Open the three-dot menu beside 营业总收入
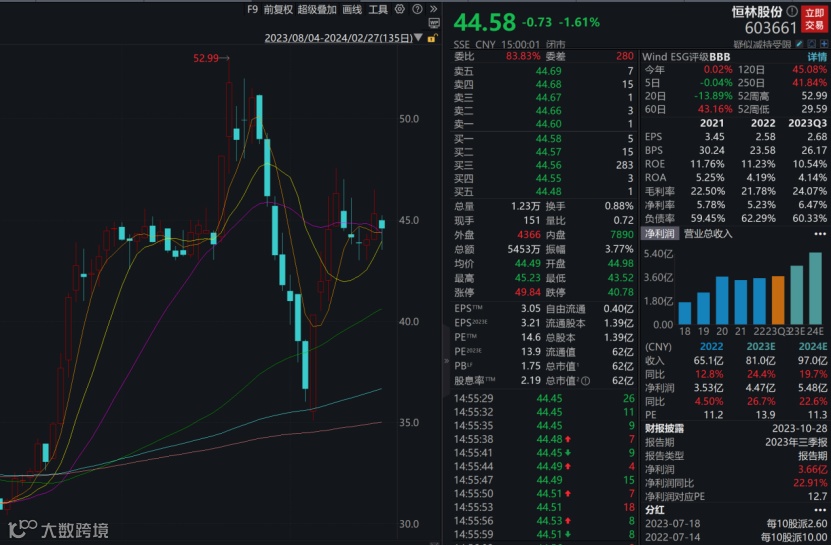 click(x=820, y=234)
